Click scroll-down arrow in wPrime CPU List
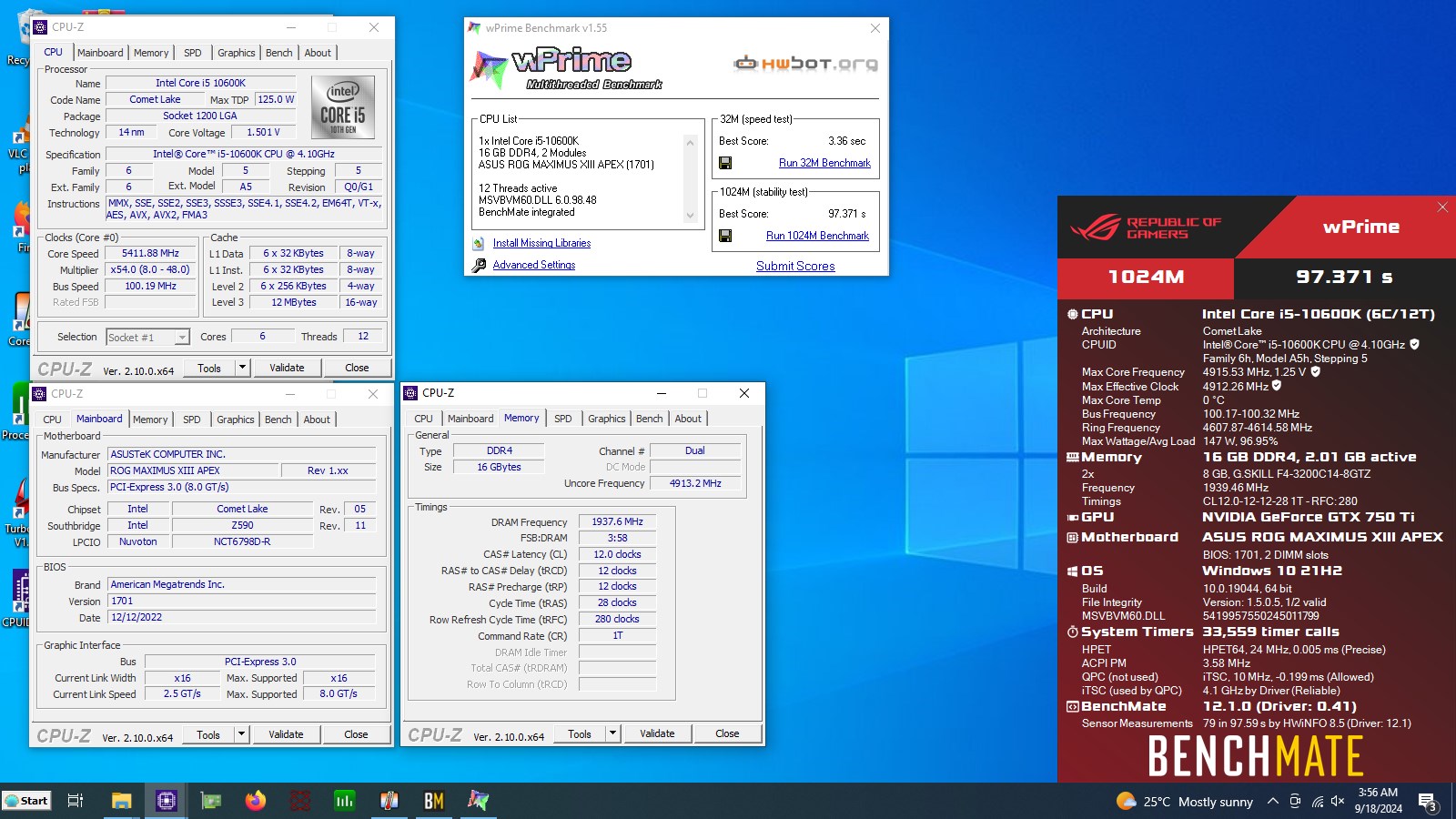Image resolution: width=1456 pixels, height=819 pixels. point(690,216)
